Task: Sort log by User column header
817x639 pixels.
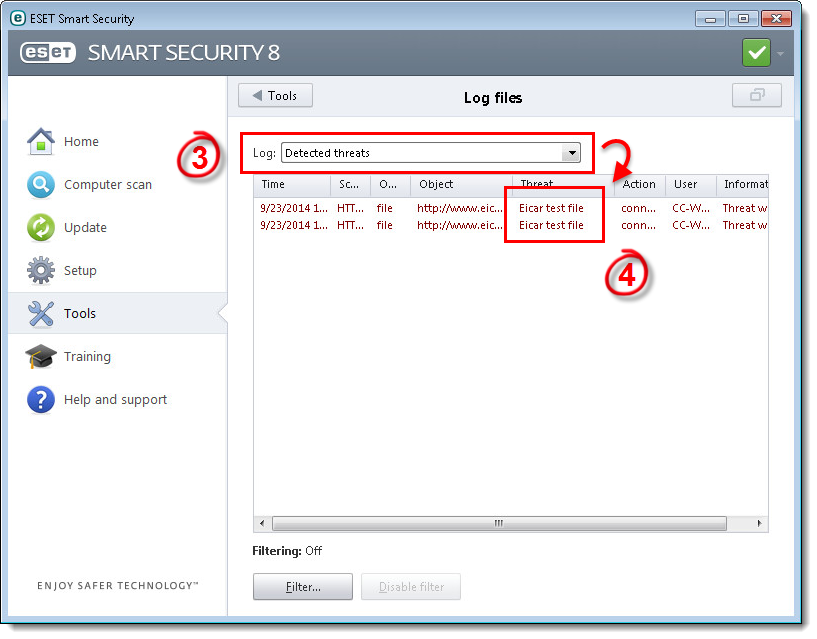Action: point(691,185)
